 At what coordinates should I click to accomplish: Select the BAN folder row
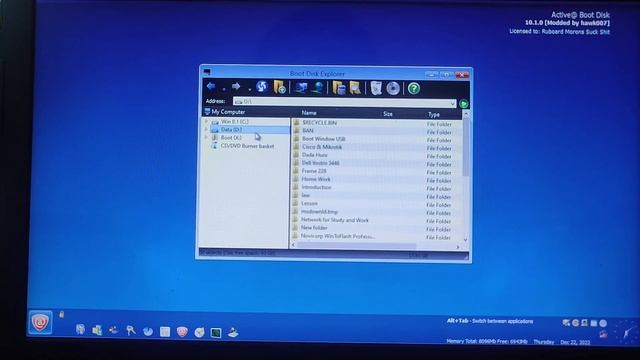pos(376,131)
